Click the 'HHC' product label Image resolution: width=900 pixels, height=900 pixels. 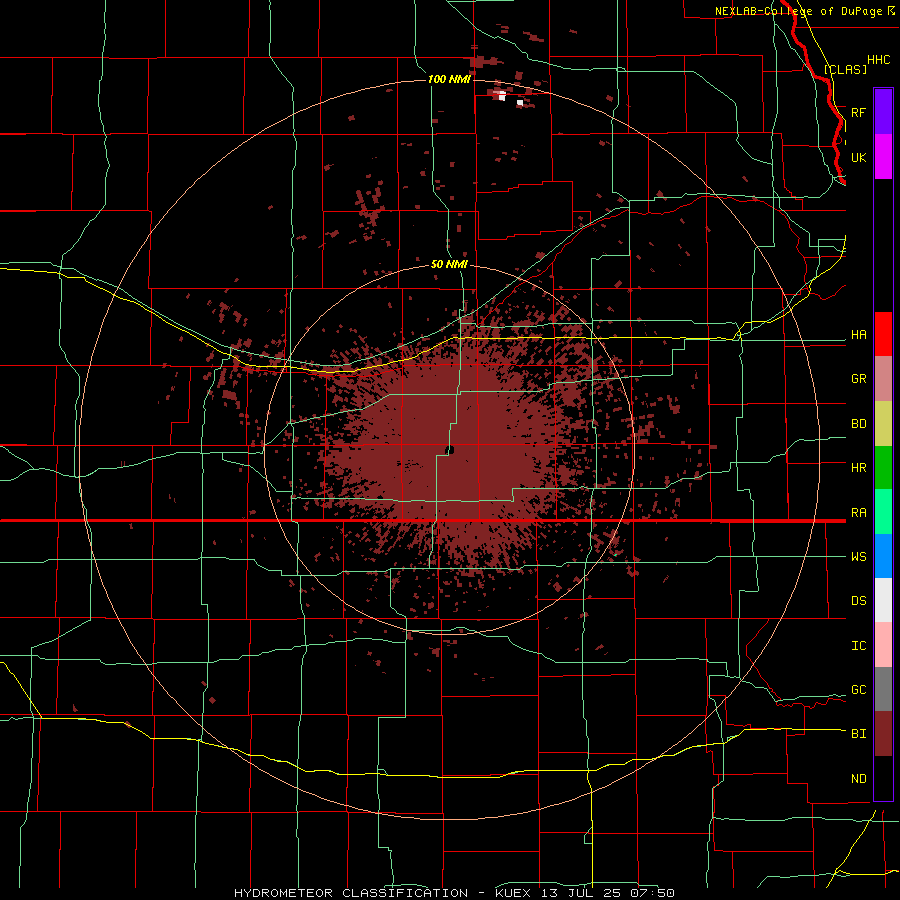point(878,60)
